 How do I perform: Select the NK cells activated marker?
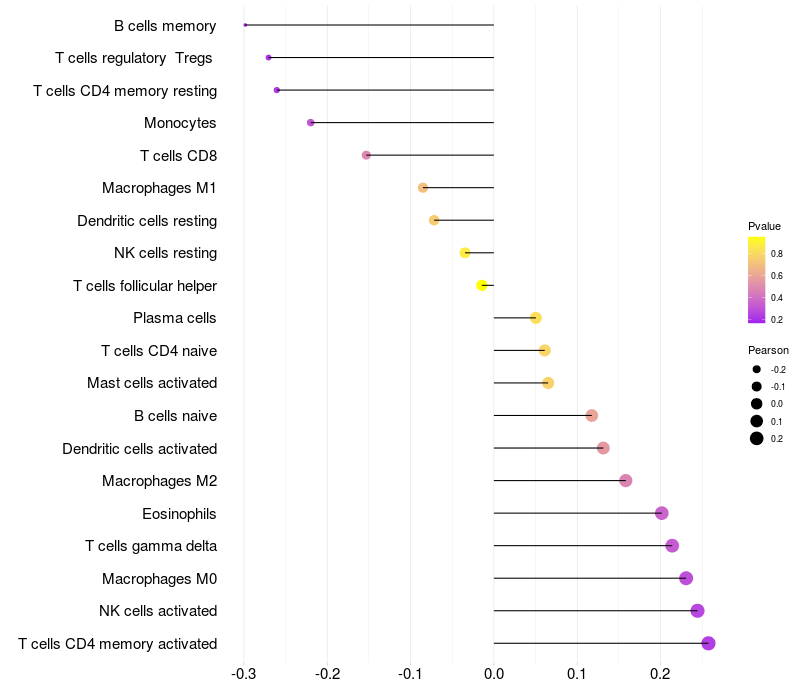697,611
